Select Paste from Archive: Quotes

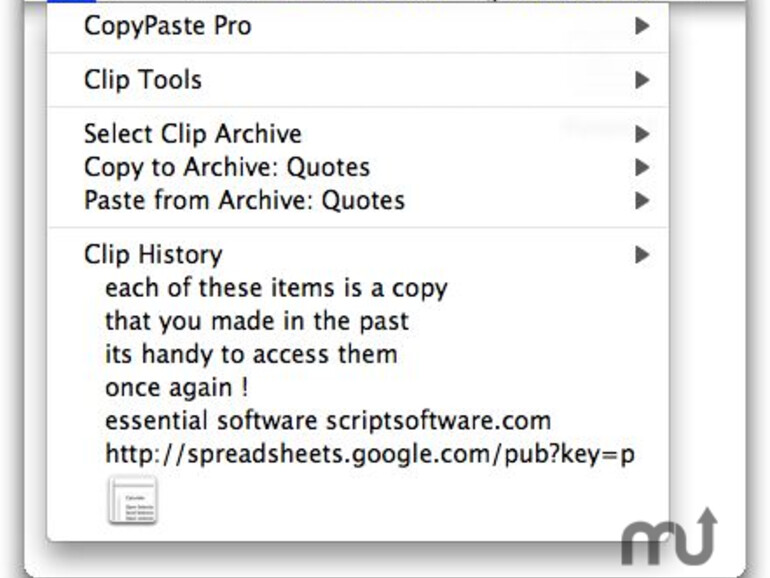coord(244,200)
